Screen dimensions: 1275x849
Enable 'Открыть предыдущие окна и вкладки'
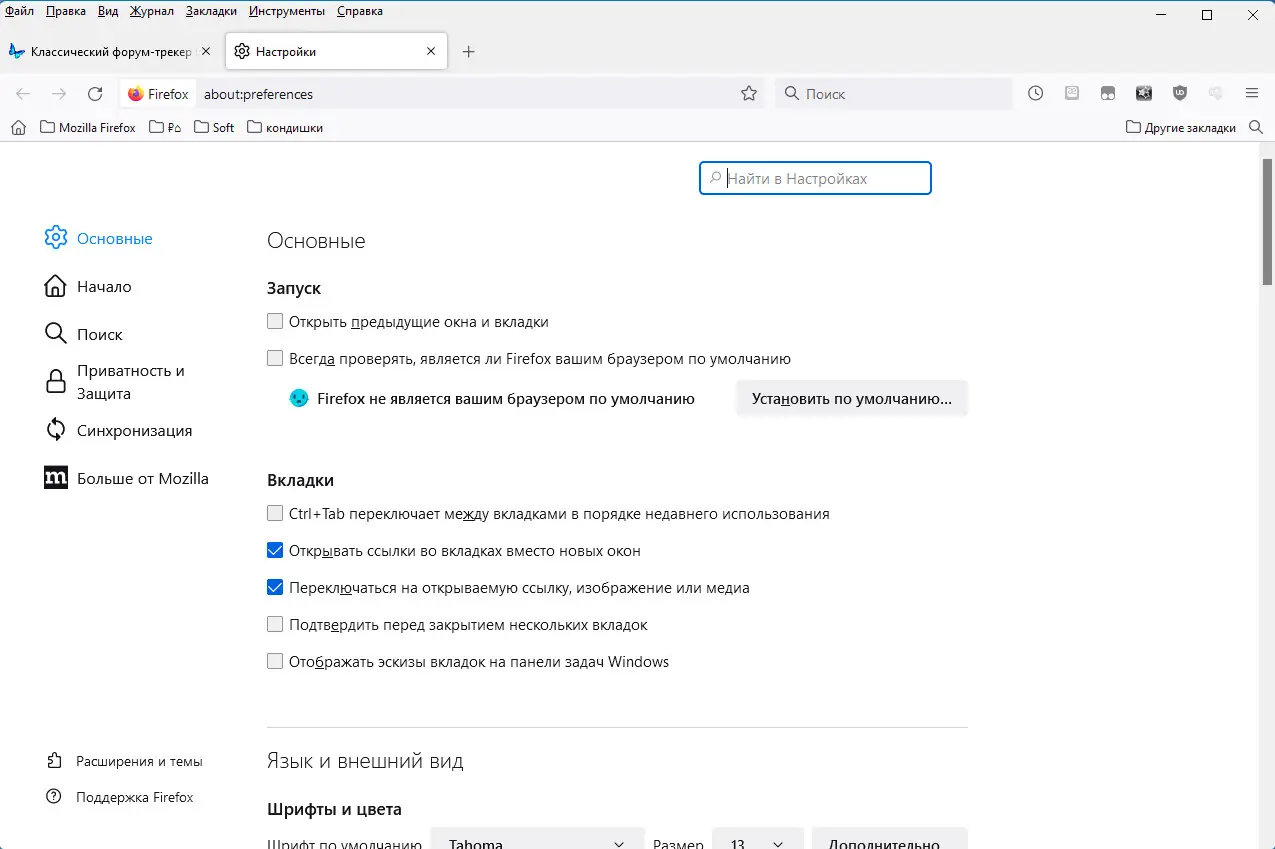click(x=274, y=321)
